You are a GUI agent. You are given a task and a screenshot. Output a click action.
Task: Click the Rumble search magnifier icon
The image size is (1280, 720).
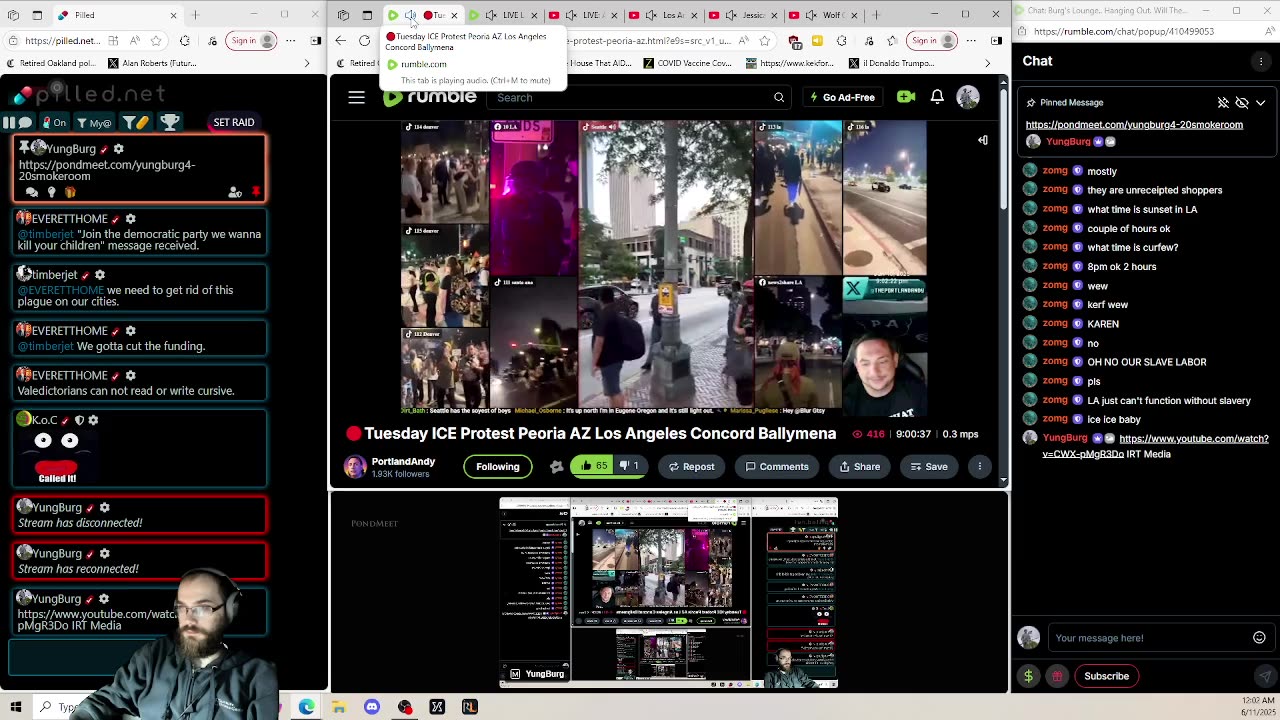779,98
